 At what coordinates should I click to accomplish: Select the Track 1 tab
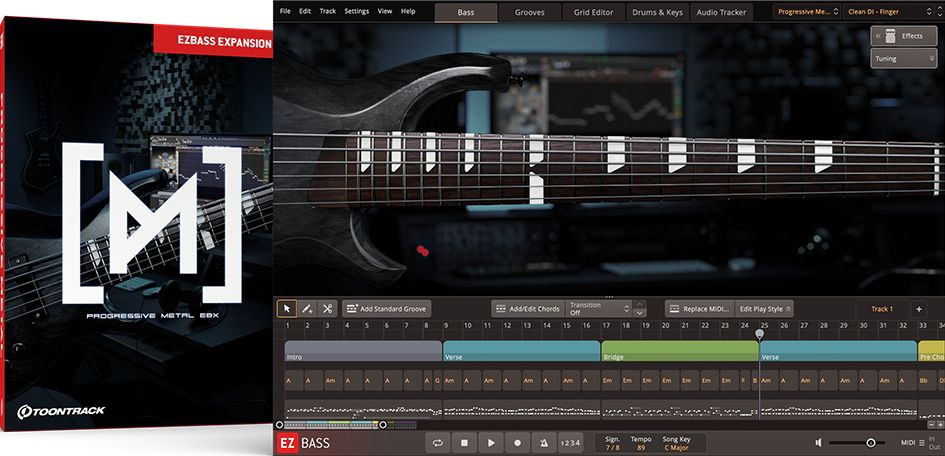click(x=882, y=309)
